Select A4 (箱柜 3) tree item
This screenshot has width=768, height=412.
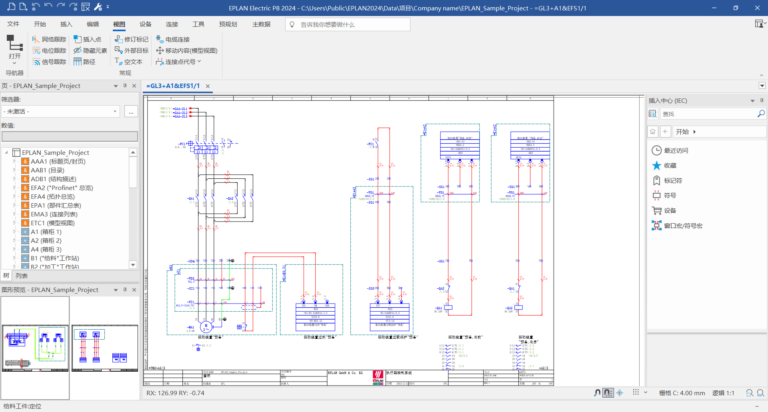click(x=46, y=249)
